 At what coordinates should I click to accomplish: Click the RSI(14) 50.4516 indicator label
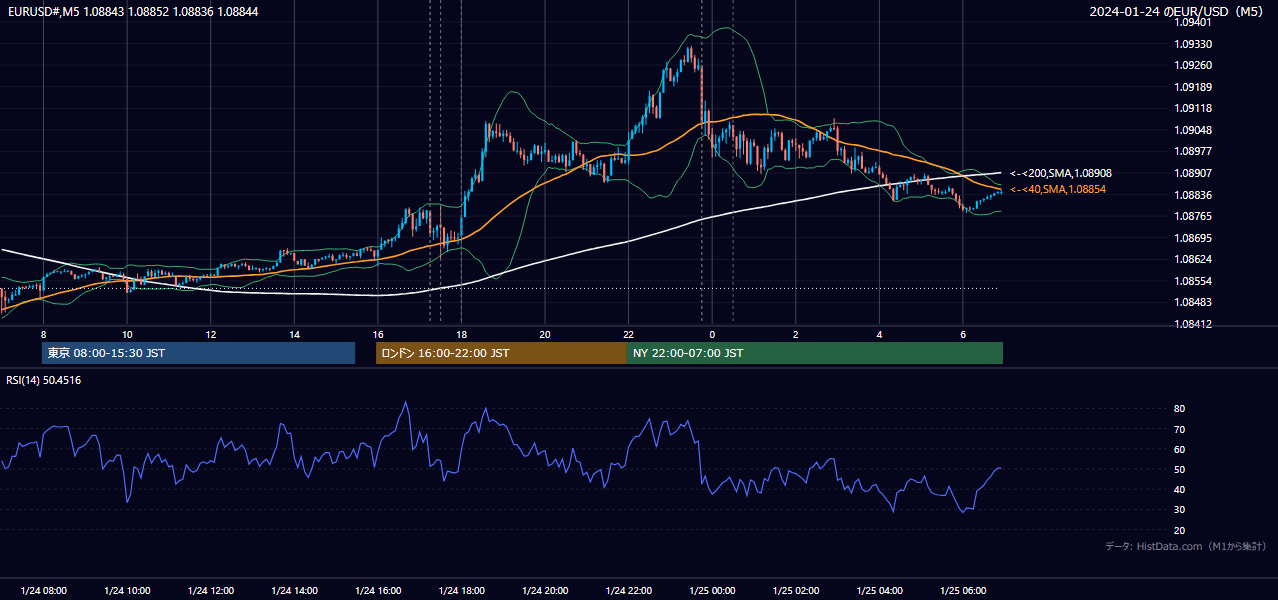point(44,380)
